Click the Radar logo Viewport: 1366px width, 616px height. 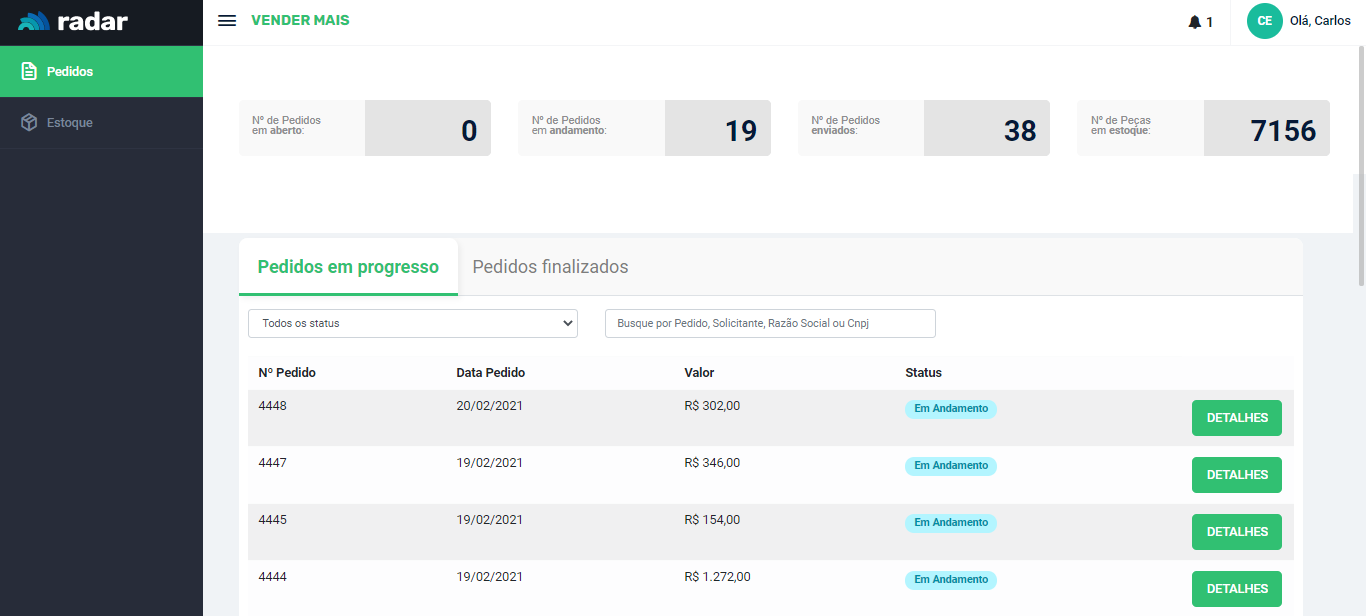tap(74, 21)
